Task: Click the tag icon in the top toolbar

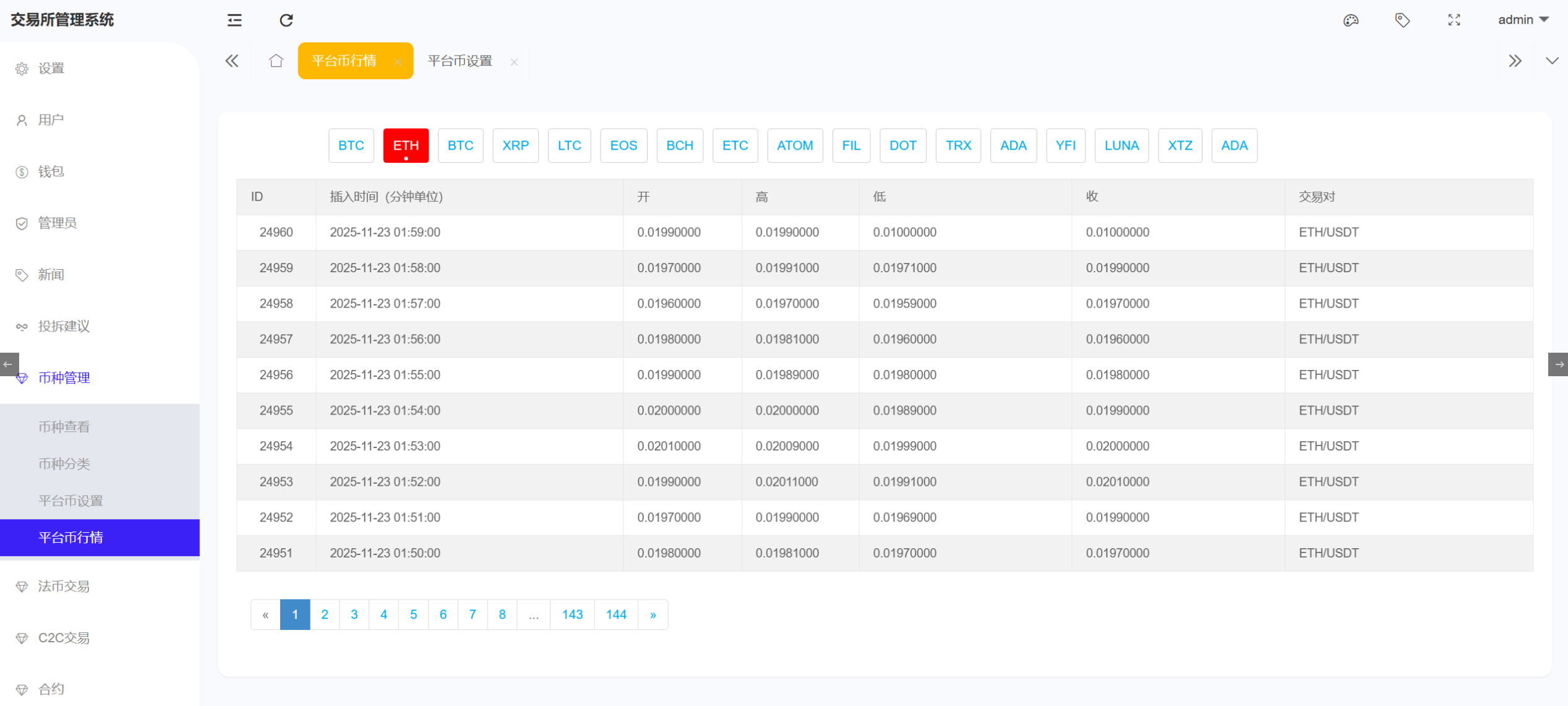Action: tap(1402, 20)
